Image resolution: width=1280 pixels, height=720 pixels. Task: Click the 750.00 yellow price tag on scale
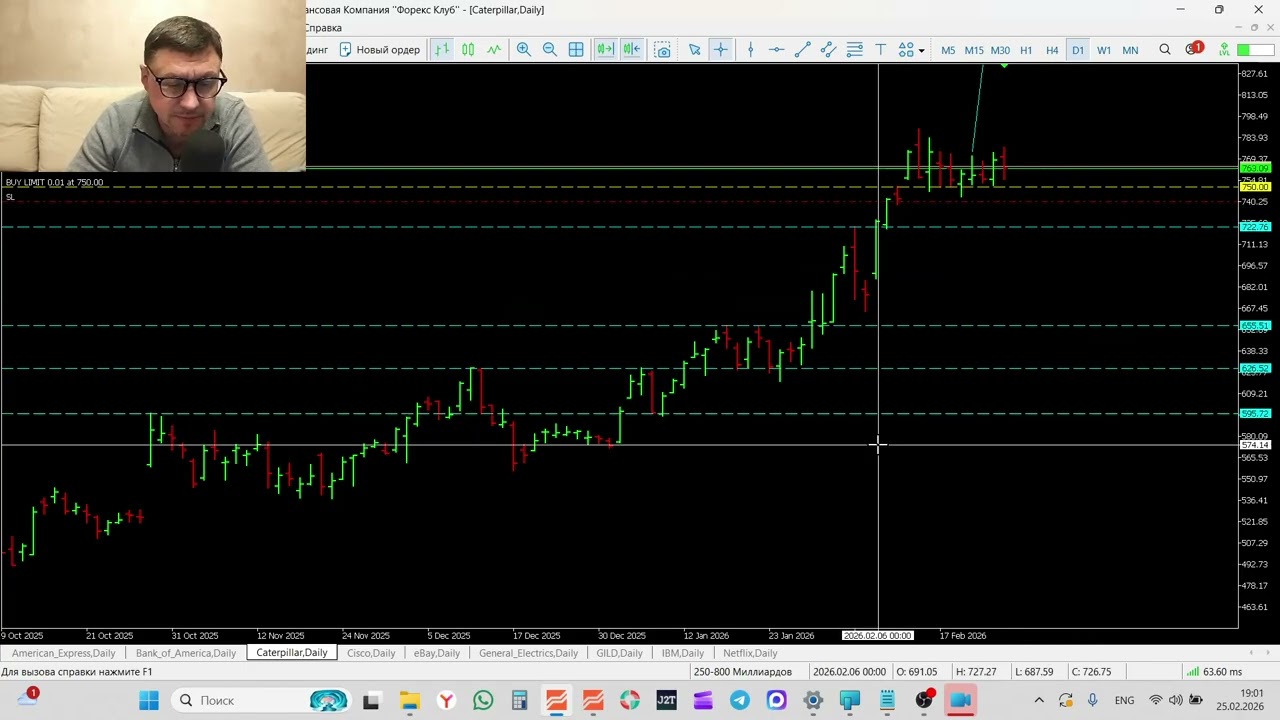pyautogui.click(x=1255, y=188)
